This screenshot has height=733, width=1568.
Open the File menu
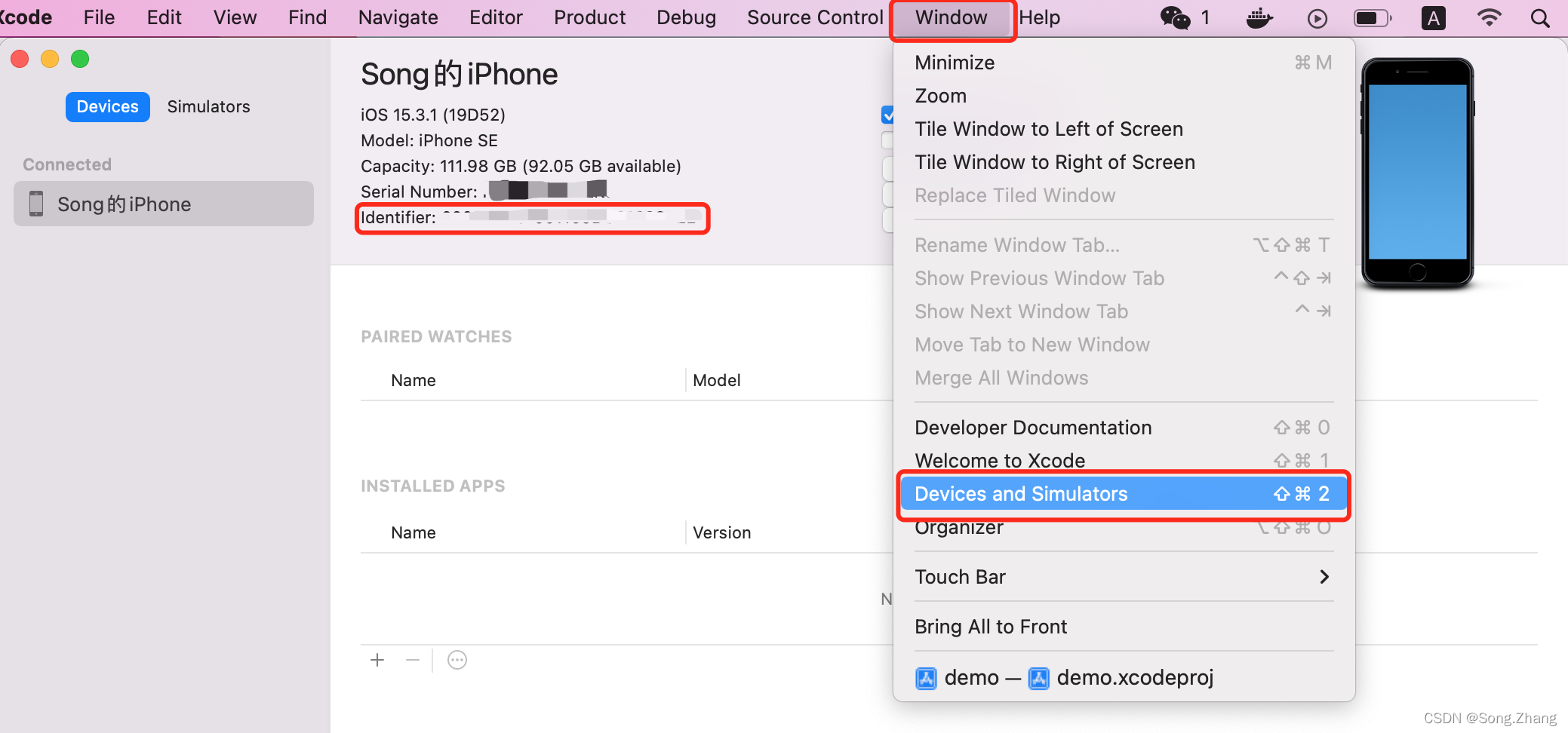pyautogui.click(x=99, y=17)
